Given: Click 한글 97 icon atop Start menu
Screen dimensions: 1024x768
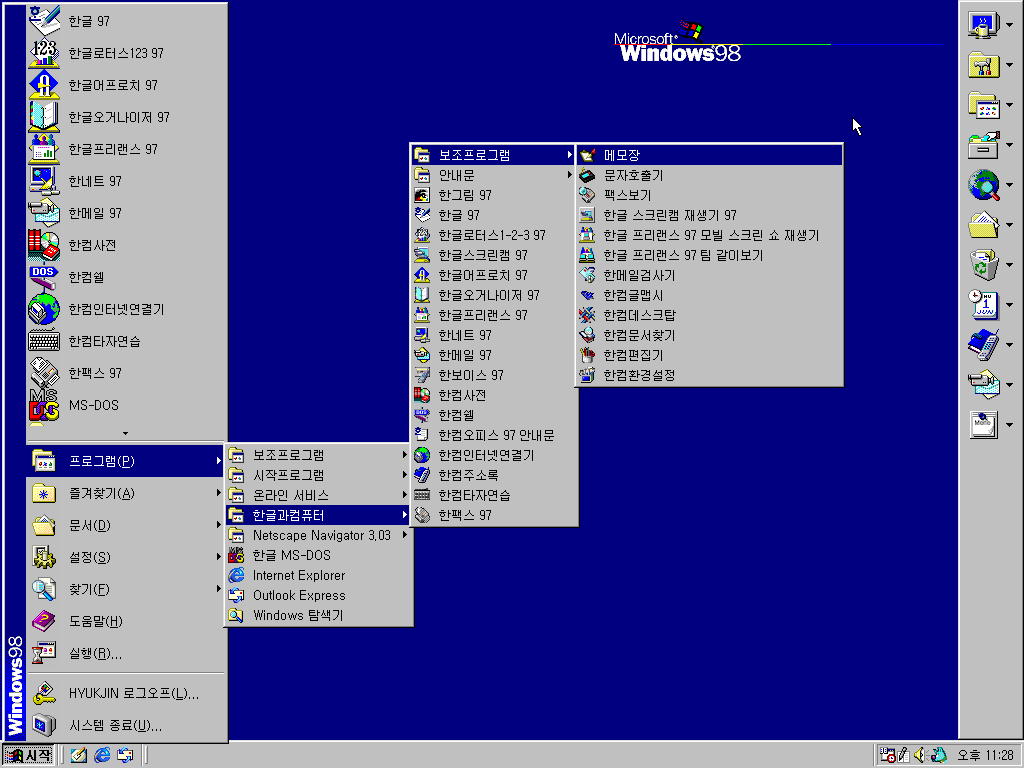Looking at the screenshot, I should pos(44,21).
